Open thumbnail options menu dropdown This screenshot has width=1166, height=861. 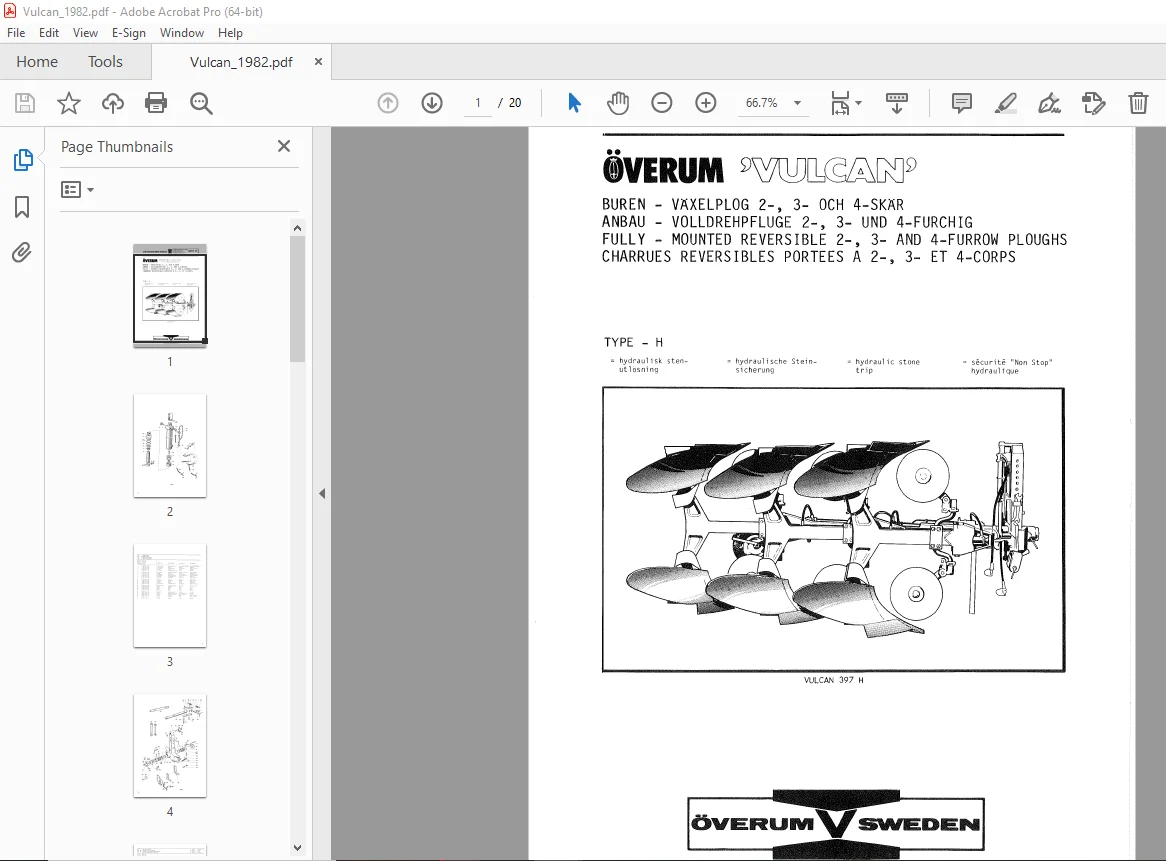click(77, 190)
